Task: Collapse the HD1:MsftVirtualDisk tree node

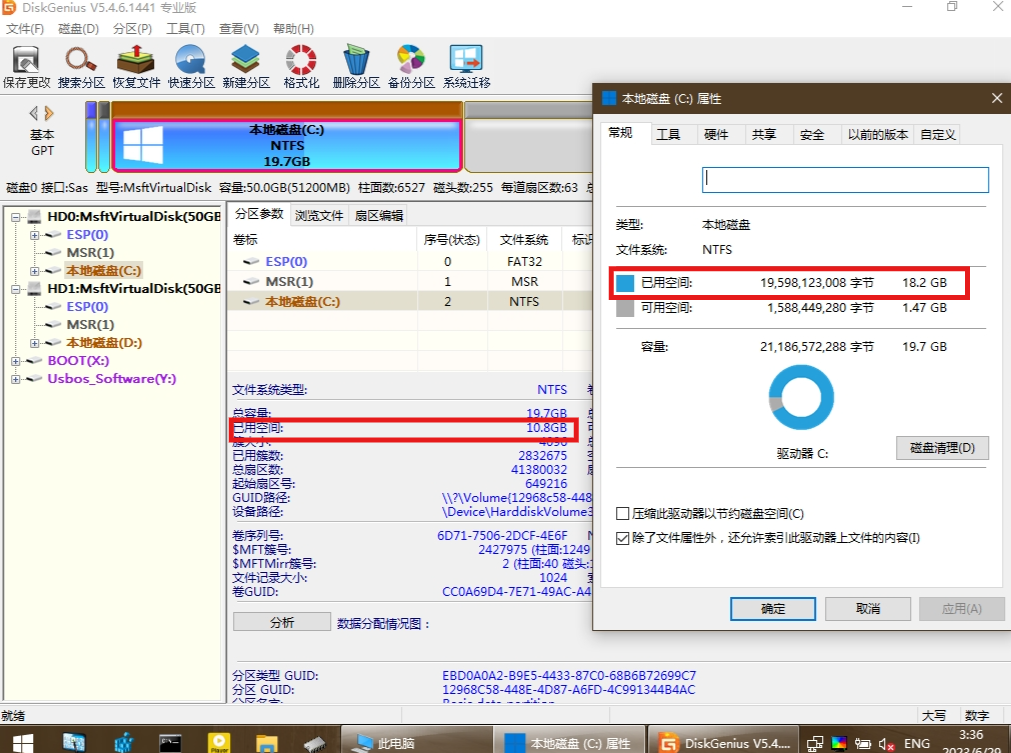Action: pos(15,289)
